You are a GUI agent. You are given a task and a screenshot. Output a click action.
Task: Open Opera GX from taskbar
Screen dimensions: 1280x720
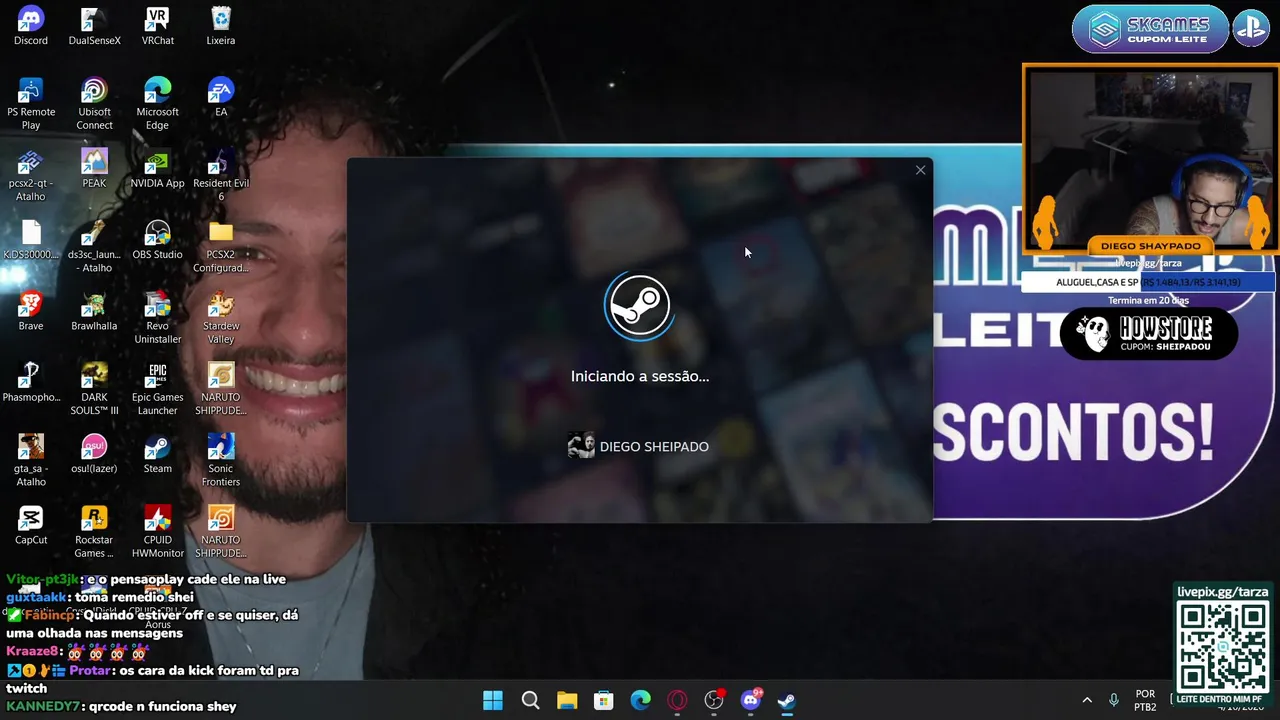[x=677, y=700]
